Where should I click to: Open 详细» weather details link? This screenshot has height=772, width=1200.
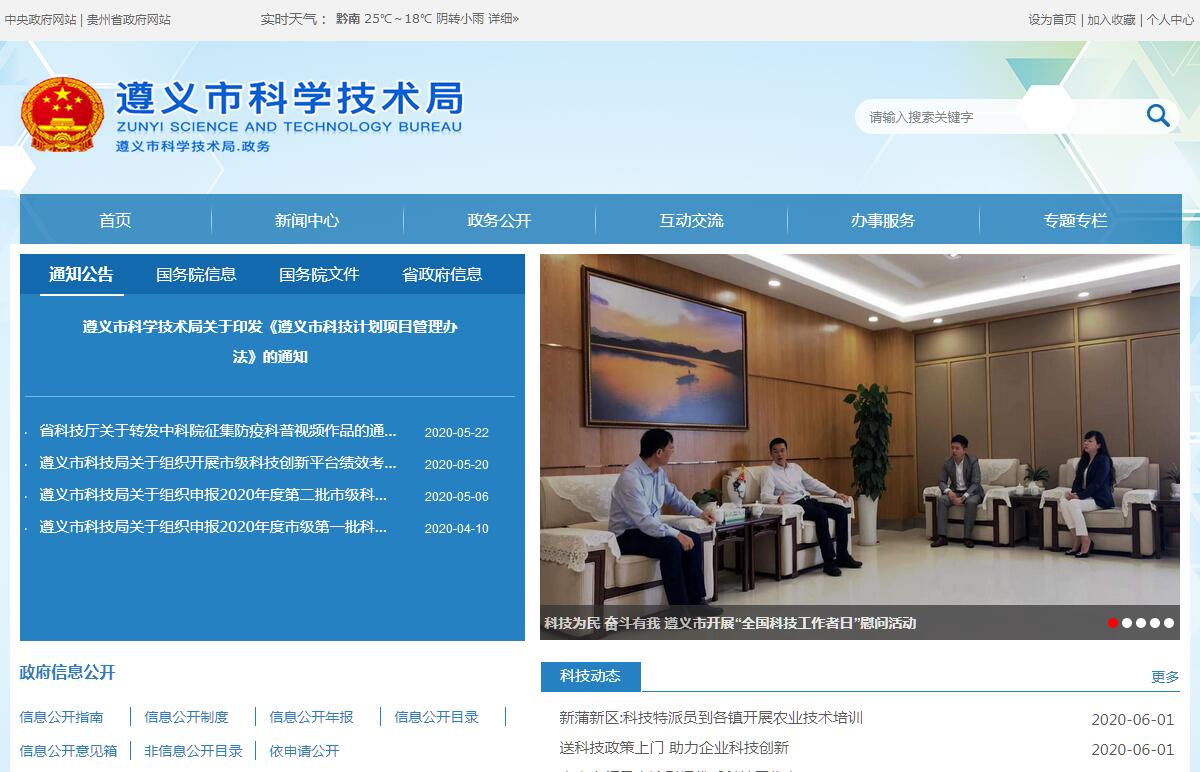point(503,19)
